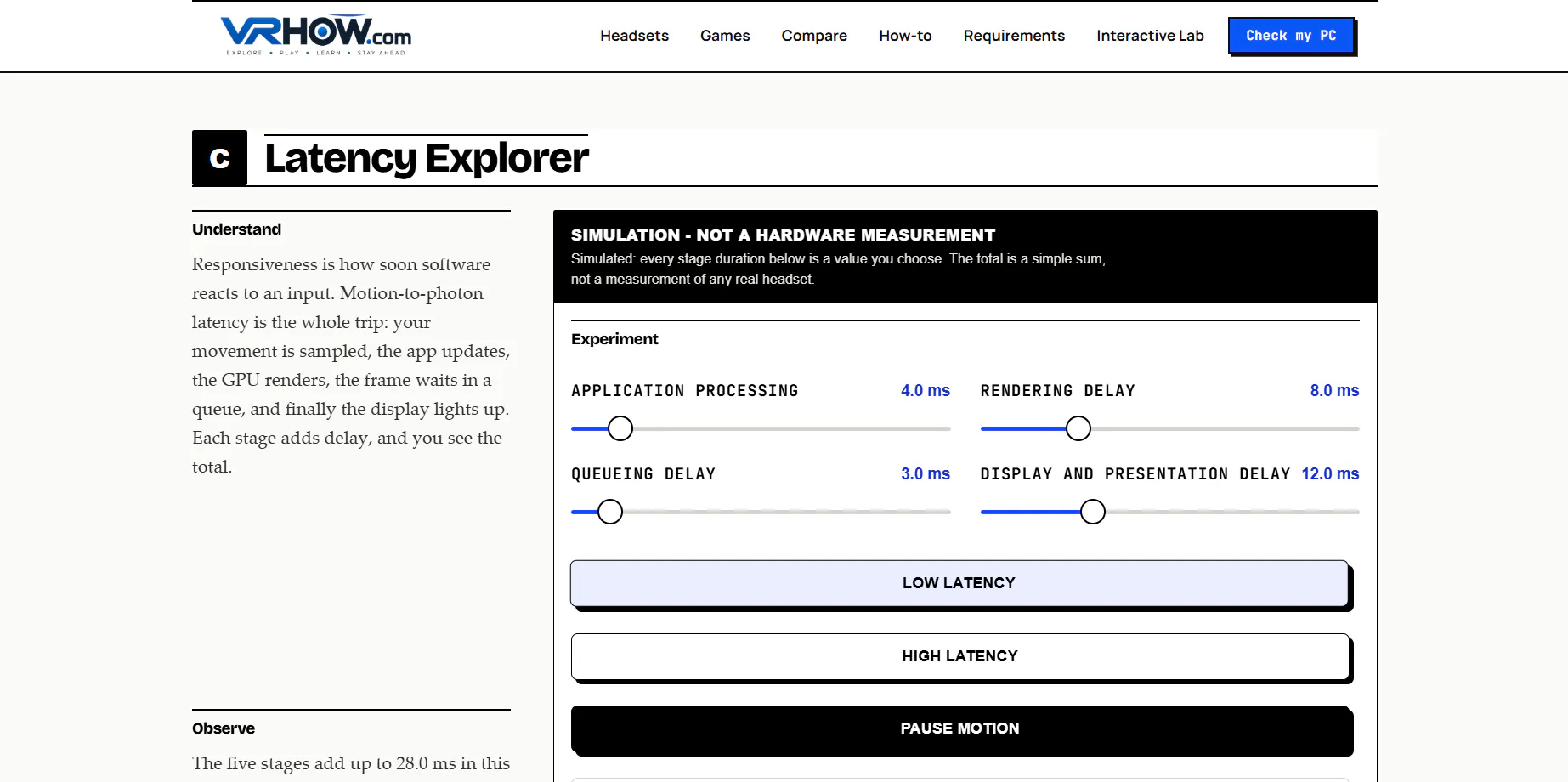1568x782 pixels.
Task: Click the Experiment panel heading
Action: 614,339
